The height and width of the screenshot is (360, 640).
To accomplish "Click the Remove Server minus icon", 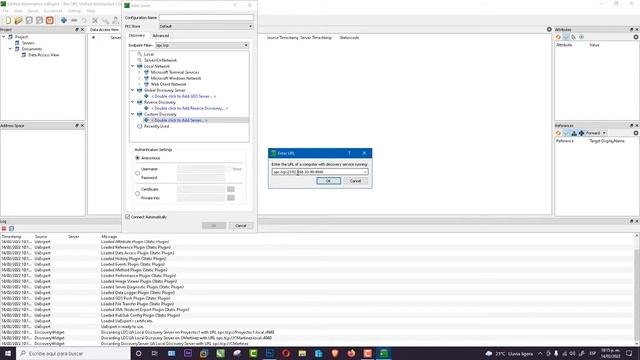I will coord(74,20).
